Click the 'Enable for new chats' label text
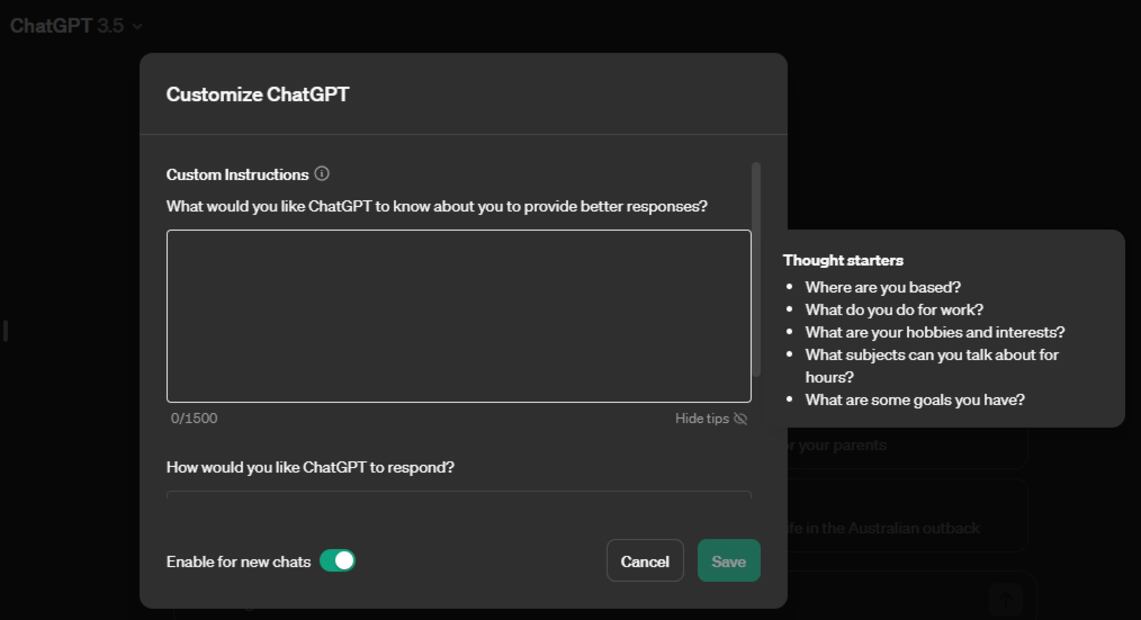 238,562
